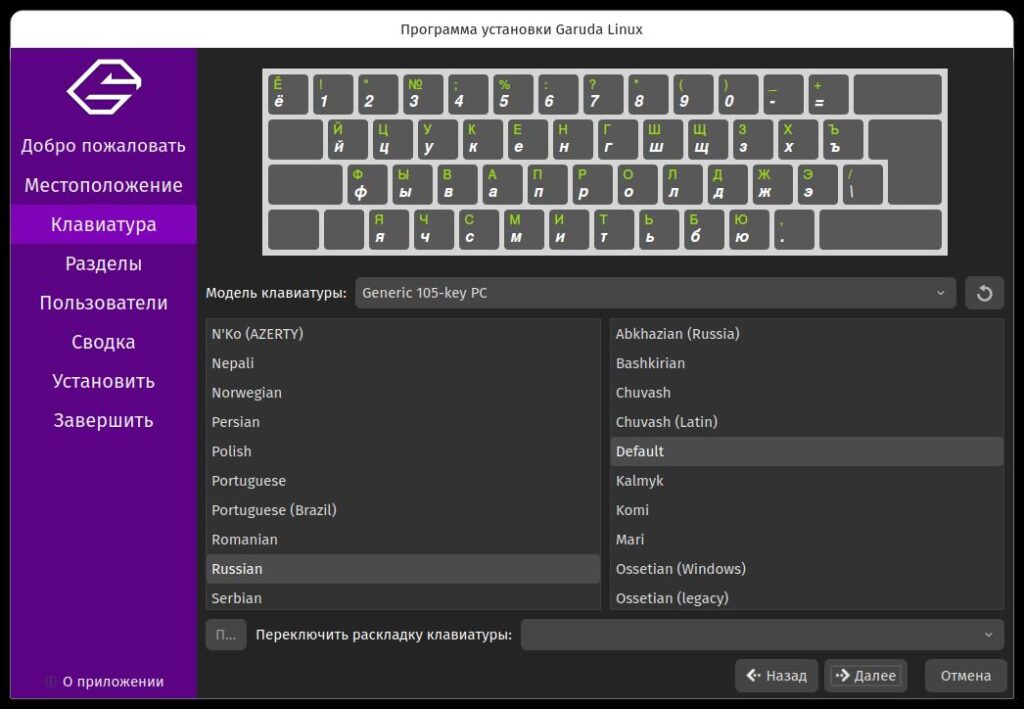Choose Nepali keyboard language
Viewport: 1024px width, 709px height.
(403, 363)
